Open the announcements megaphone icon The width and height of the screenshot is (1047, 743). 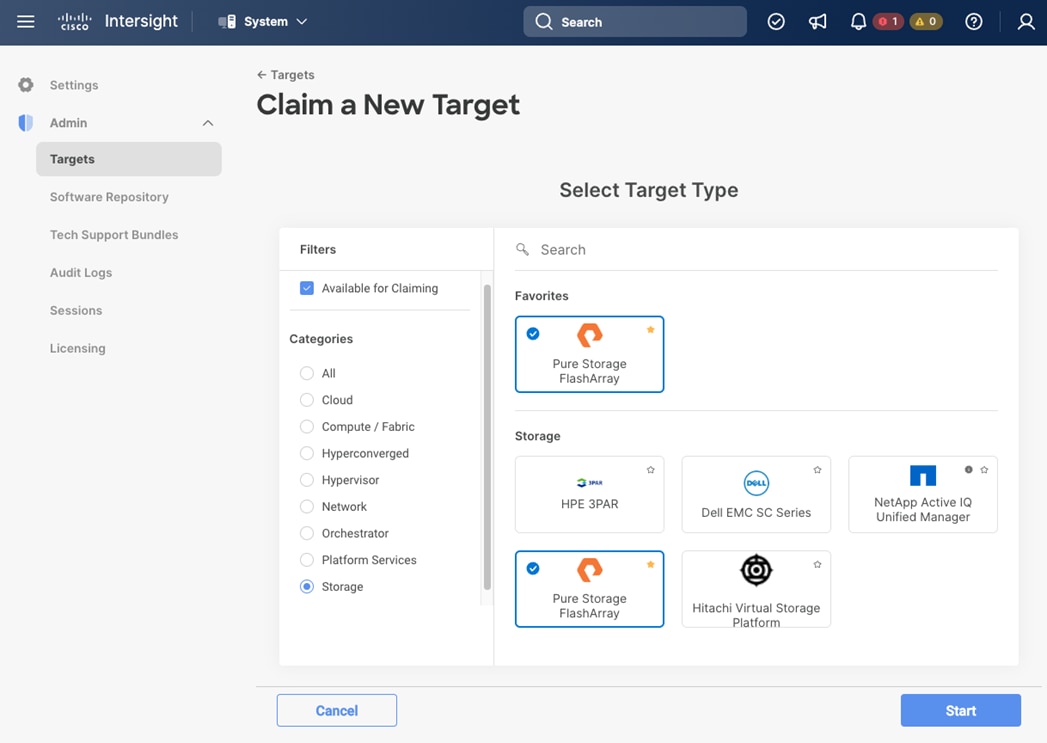(x=817, y=21)
